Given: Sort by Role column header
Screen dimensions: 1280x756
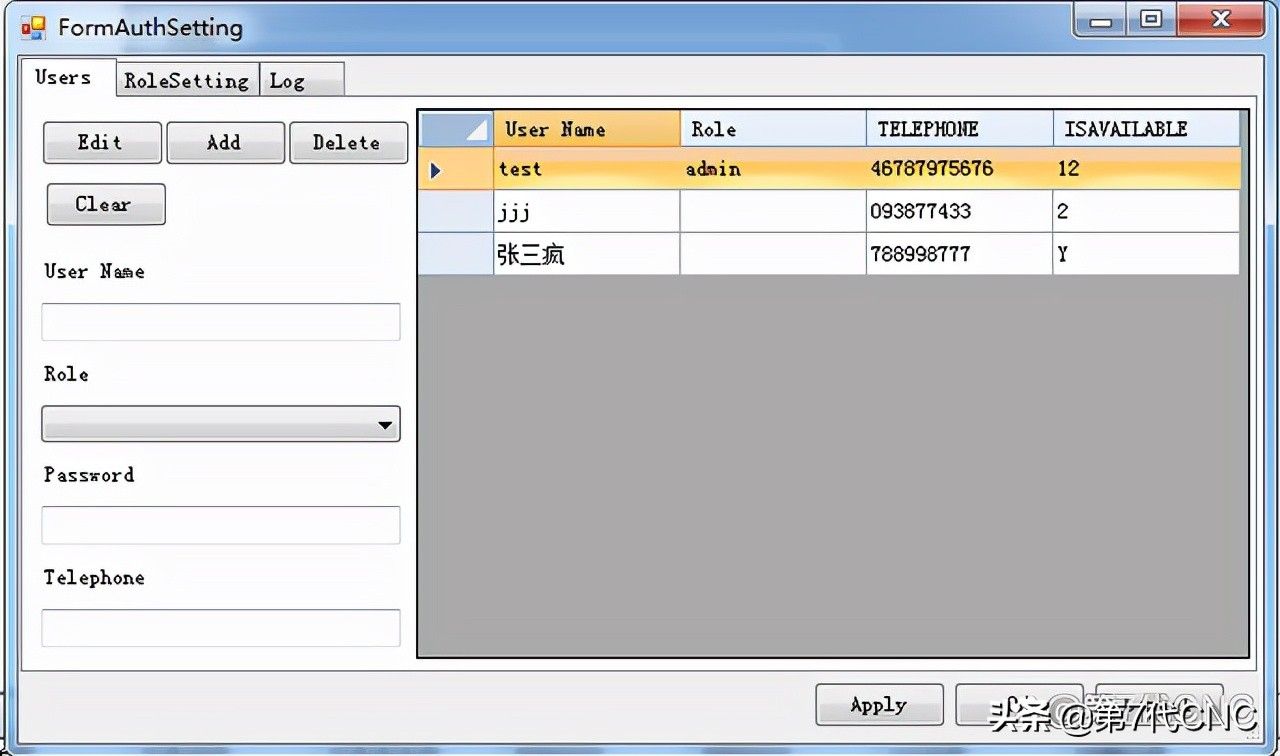Looking at the screenshot, I should [773, 129].
